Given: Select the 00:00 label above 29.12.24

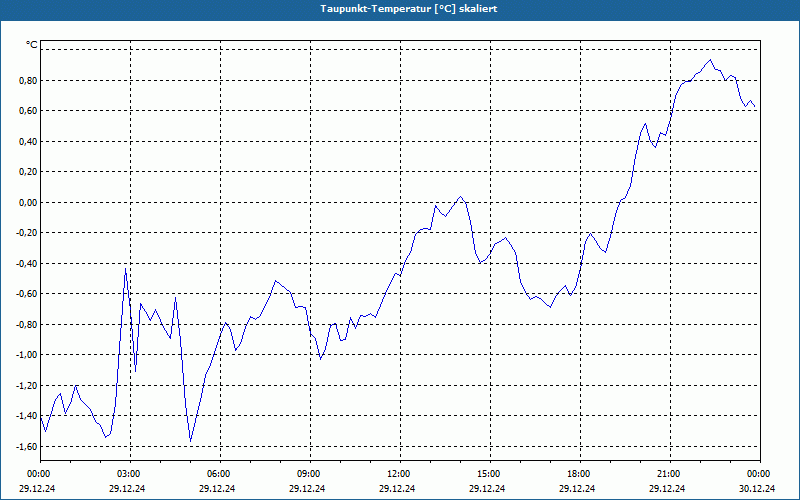Looking at the screenshot, I should pos(41,474).
